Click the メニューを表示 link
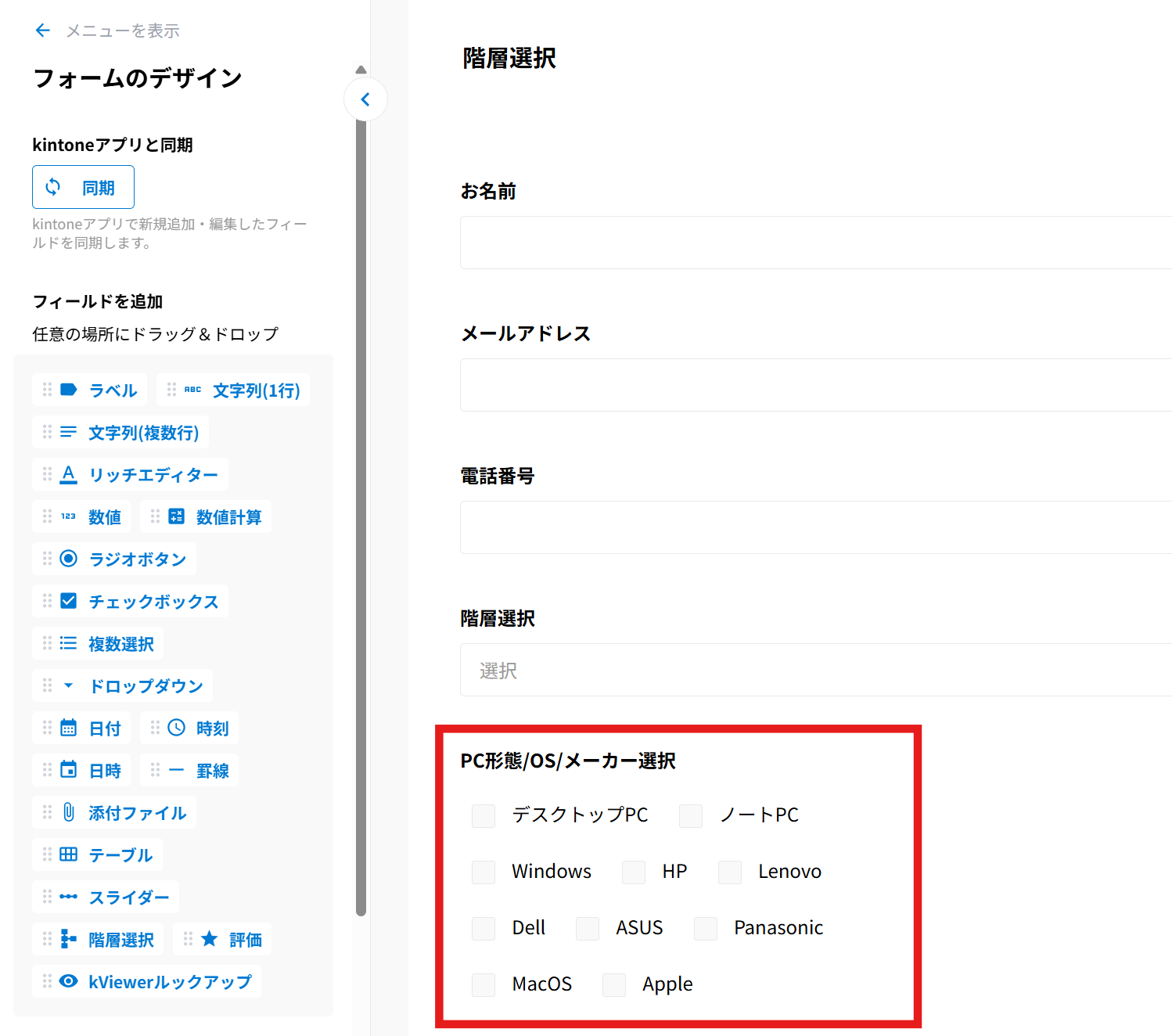The image size is (1172, 1036). [123, 31]
